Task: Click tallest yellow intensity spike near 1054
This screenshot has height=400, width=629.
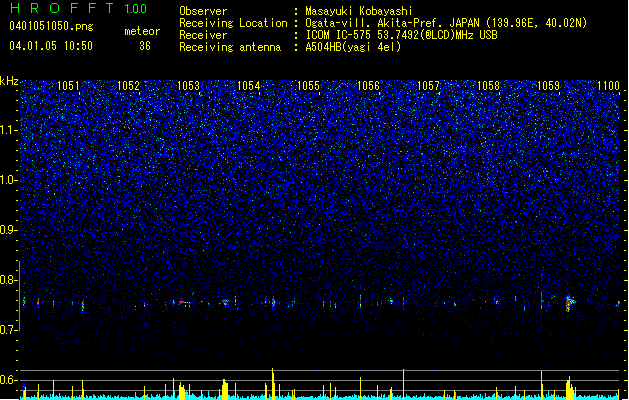Action: [x=273, y=384]
